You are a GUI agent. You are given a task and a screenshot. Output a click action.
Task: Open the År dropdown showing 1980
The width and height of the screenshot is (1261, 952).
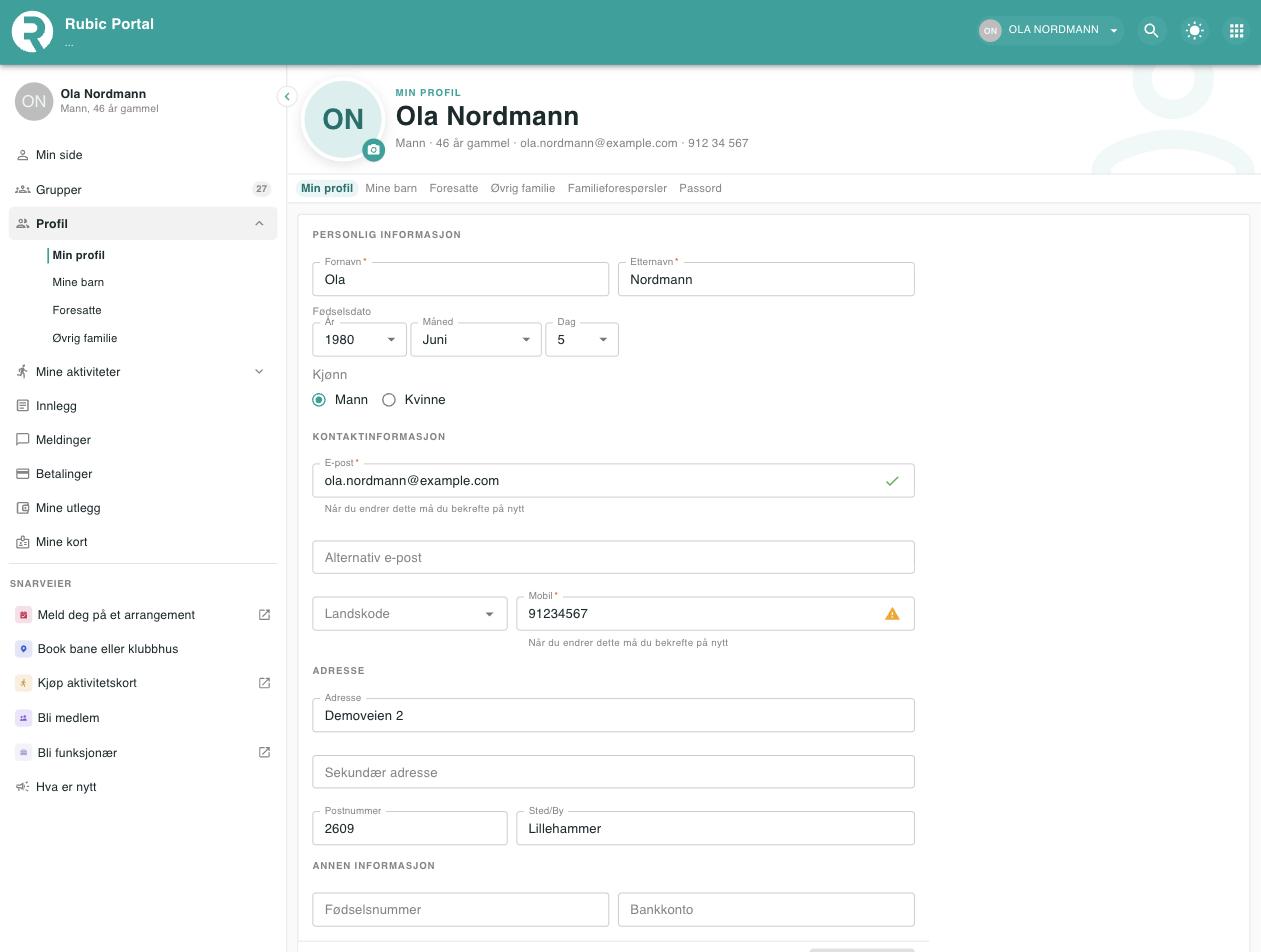359,340
